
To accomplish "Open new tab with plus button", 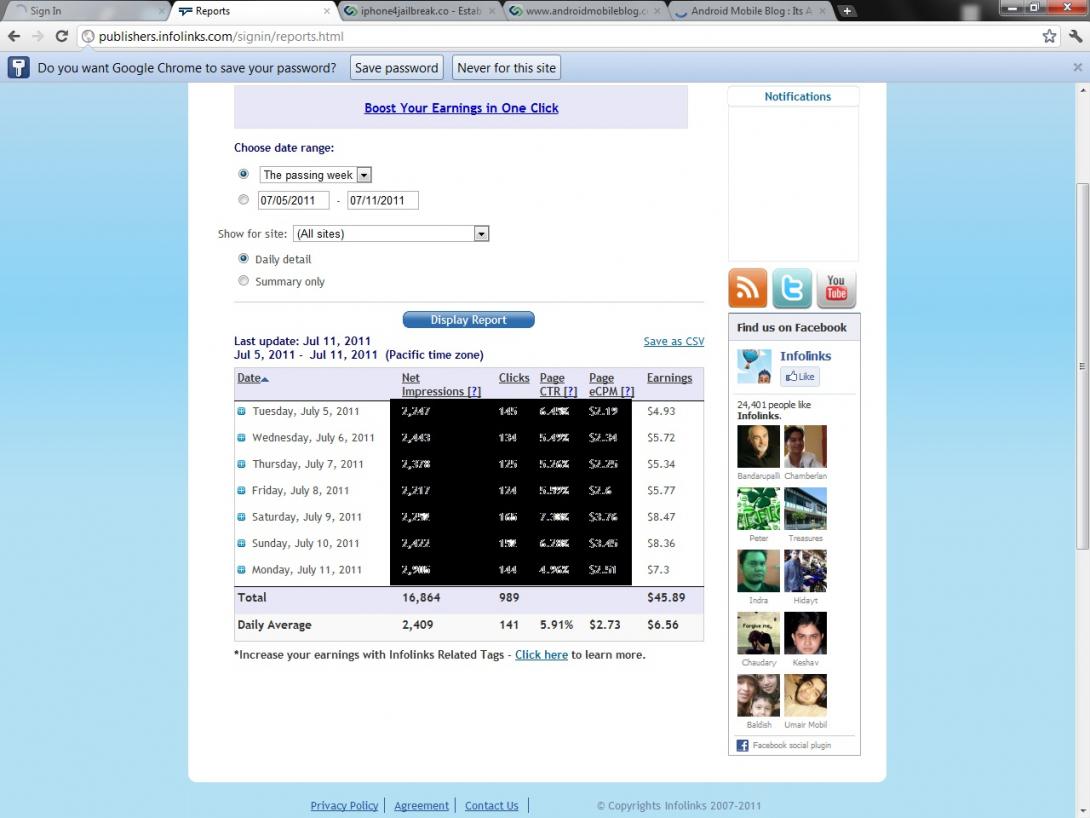I will pos(847,11).
